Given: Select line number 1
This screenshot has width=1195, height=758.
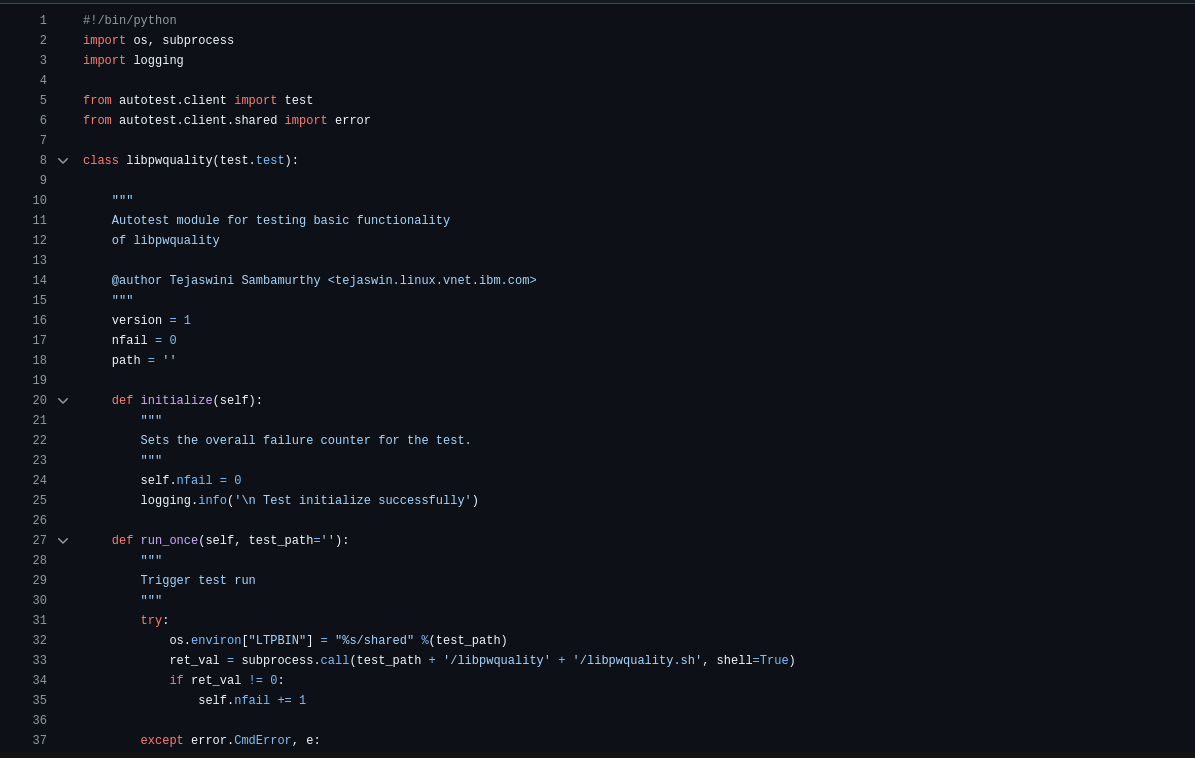Looking at the screenshot, I should [43, 20].
